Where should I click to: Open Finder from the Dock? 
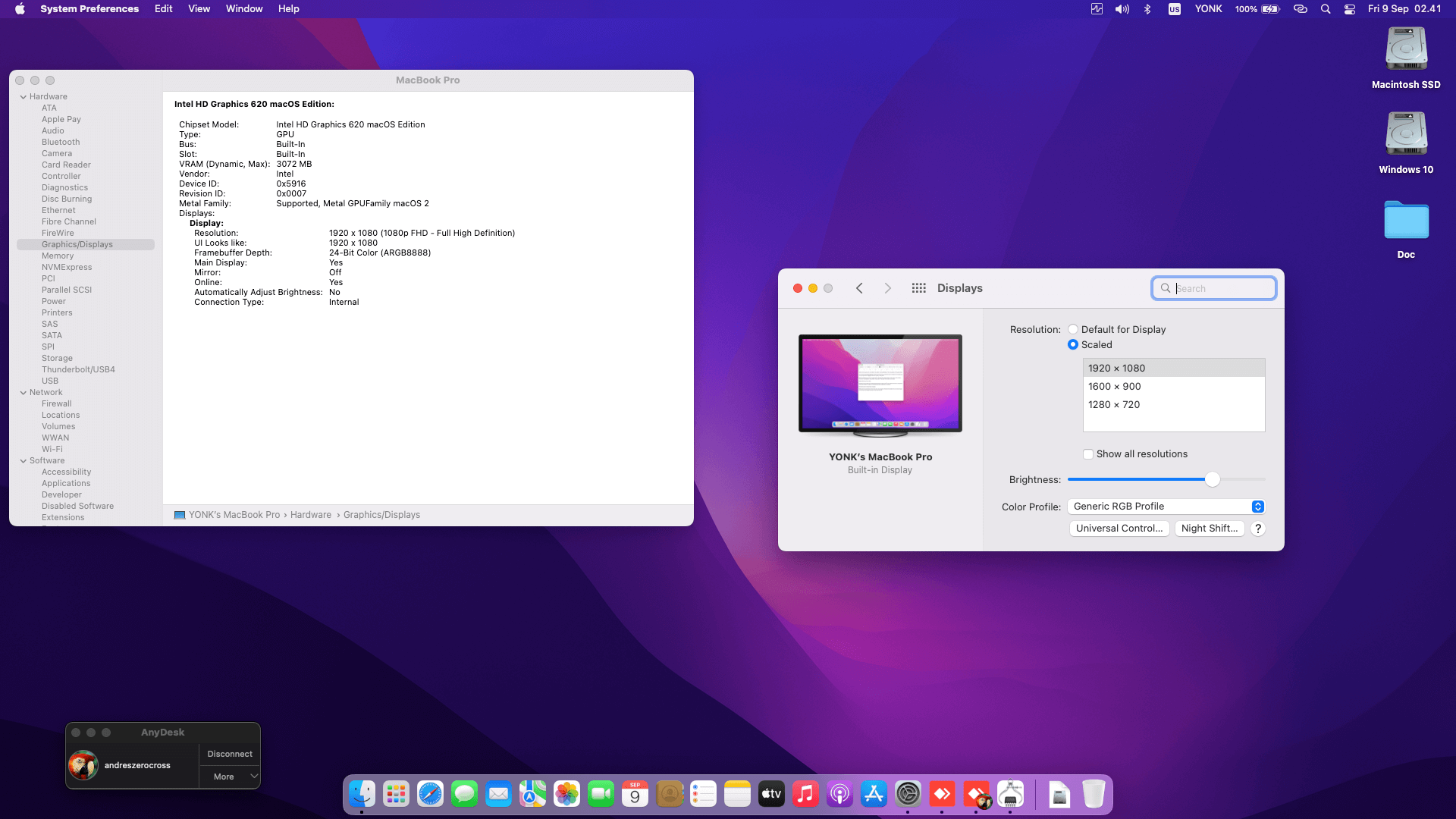click(362, 794)
